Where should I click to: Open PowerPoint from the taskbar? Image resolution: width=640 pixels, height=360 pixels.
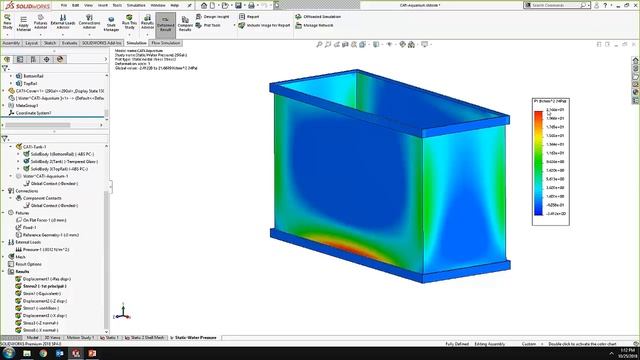tap(92, 353)
